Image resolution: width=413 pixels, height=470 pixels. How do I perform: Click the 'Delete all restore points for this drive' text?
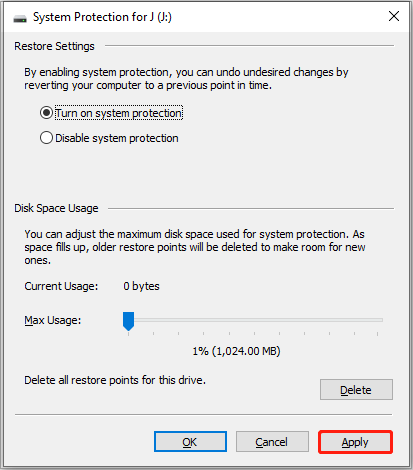click(x=115, y=380)
